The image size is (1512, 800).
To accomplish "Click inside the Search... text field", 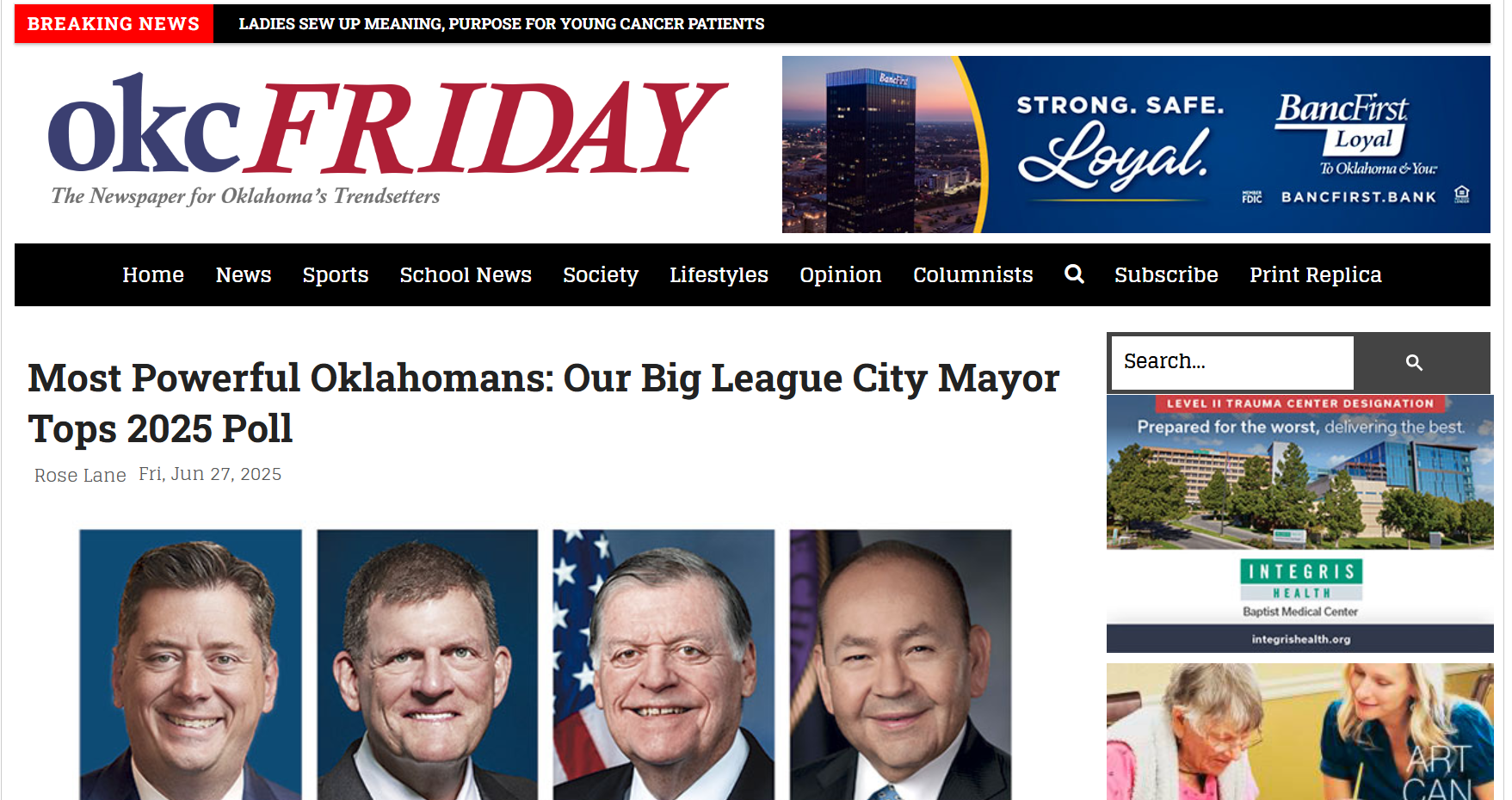I will pos(1232,362).
